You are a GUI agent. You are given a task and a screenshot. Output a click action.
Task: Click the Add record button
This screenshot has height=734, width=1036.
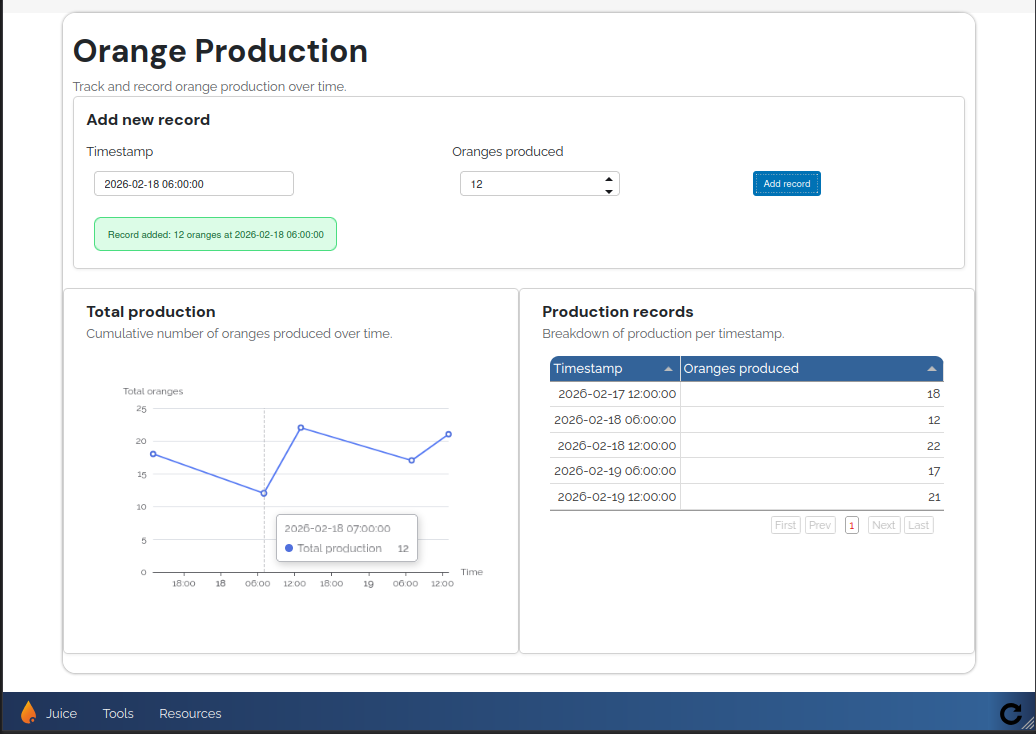coord(786,183)
